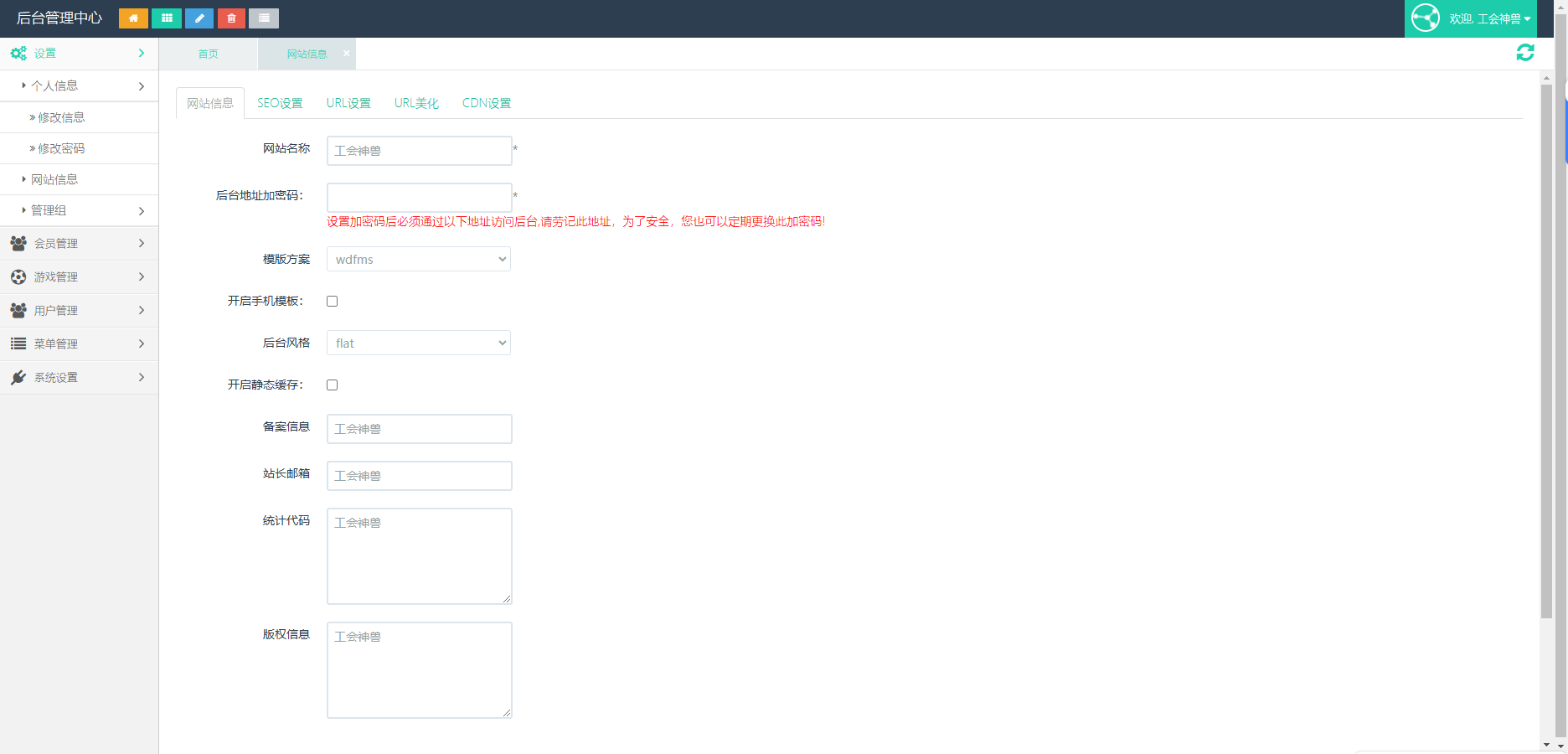Viewport: 1568px width, 754px height.
Task: Click the blue pencil edit icon button
Action: click(199, 18)
